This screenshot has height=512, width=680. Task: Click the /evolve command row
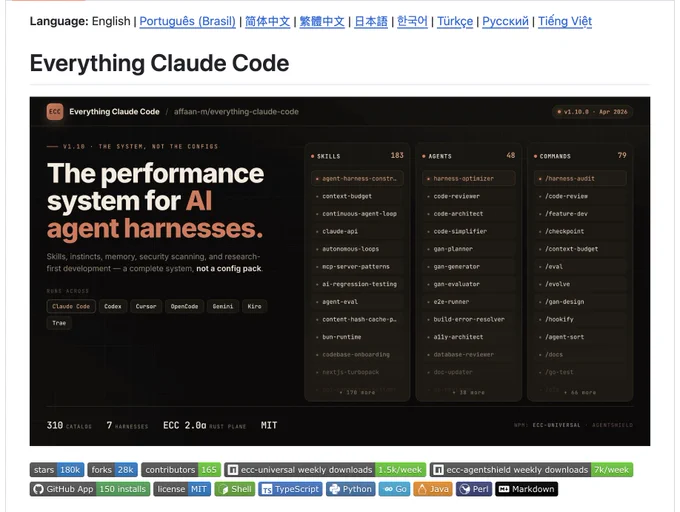click(x=580, y=284)
